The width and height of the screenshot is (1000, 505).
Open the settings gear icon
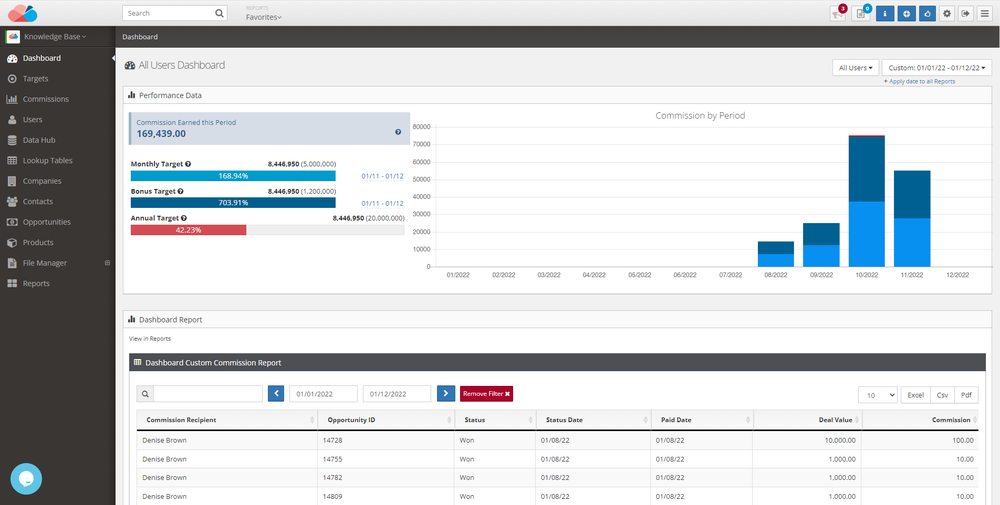tap(947, 13)
